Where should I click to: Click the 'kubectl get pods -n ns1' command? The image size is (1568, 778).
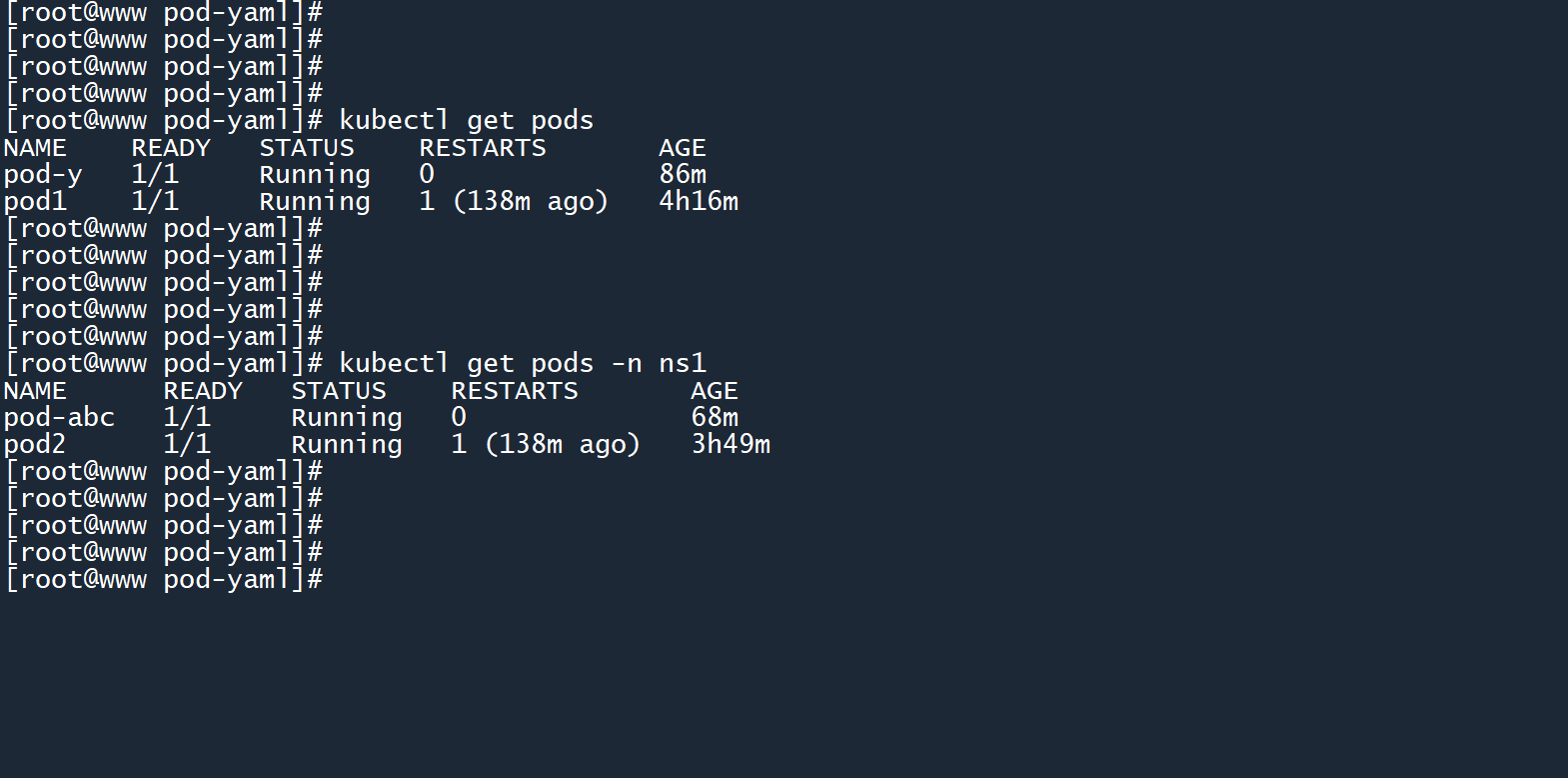[522, 364]
